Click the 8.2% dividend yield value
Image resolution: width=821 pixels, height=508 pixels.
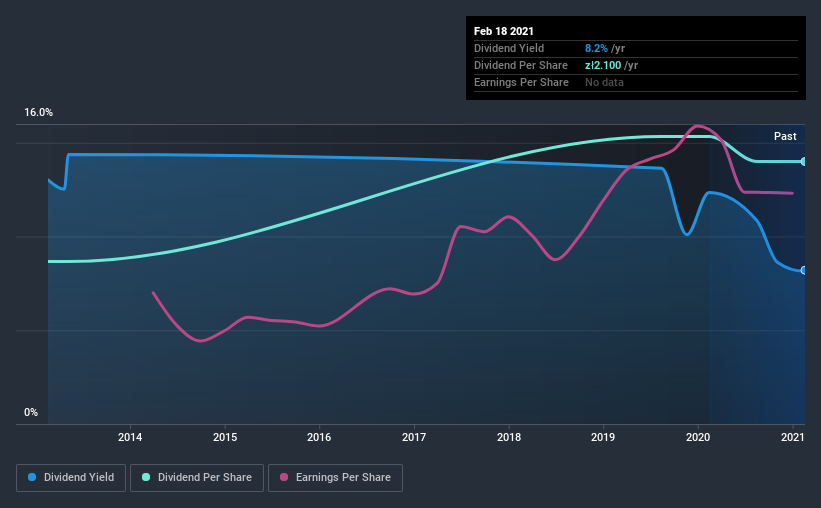coord(596,48)
